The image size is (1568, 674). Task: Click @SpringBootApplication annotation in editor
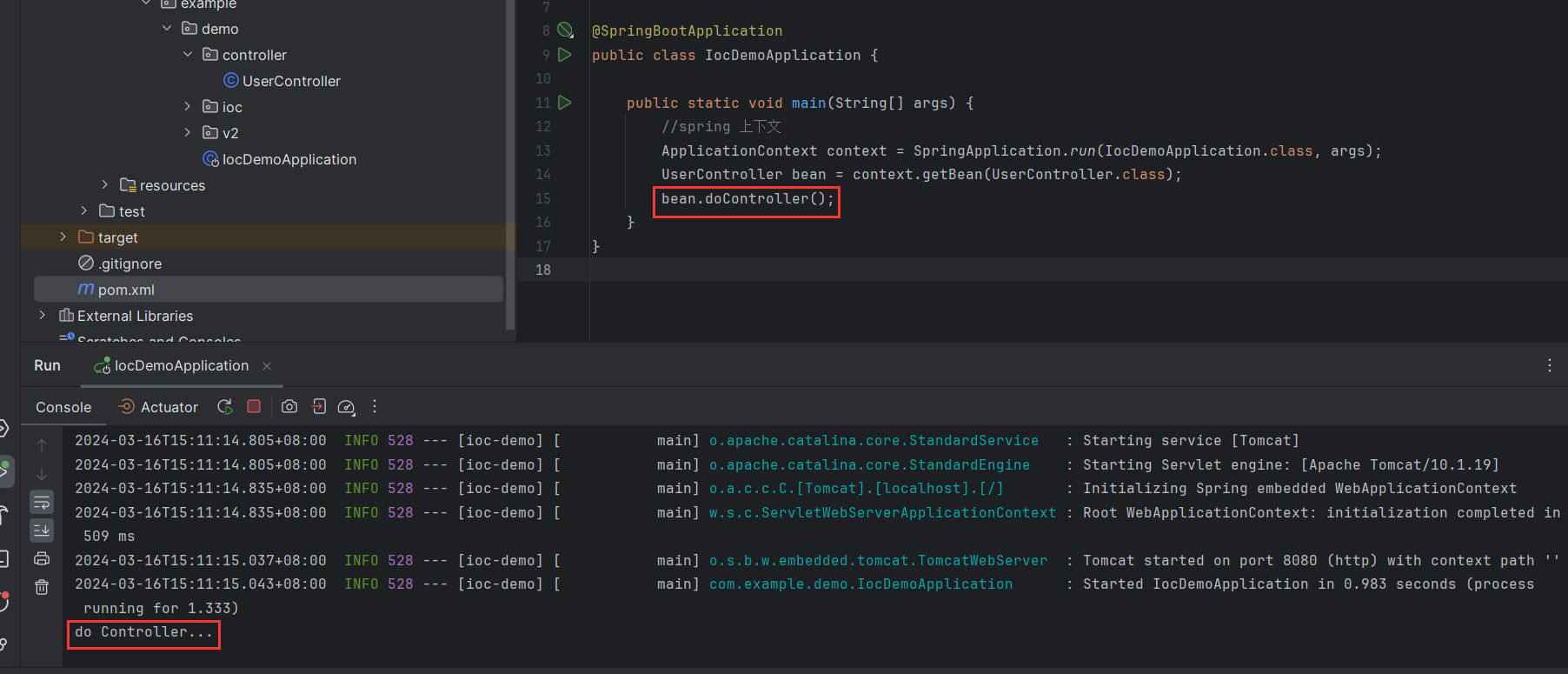pos(687,31)
